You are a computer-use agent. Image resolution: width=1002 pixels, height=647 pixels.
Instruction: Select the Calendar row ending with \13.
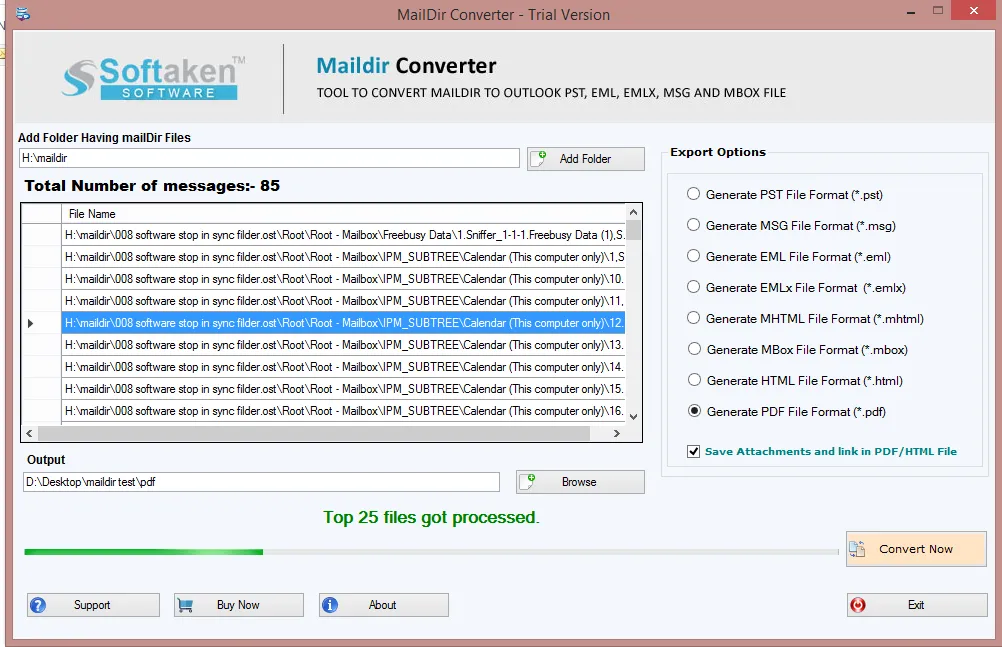[343, 345]
